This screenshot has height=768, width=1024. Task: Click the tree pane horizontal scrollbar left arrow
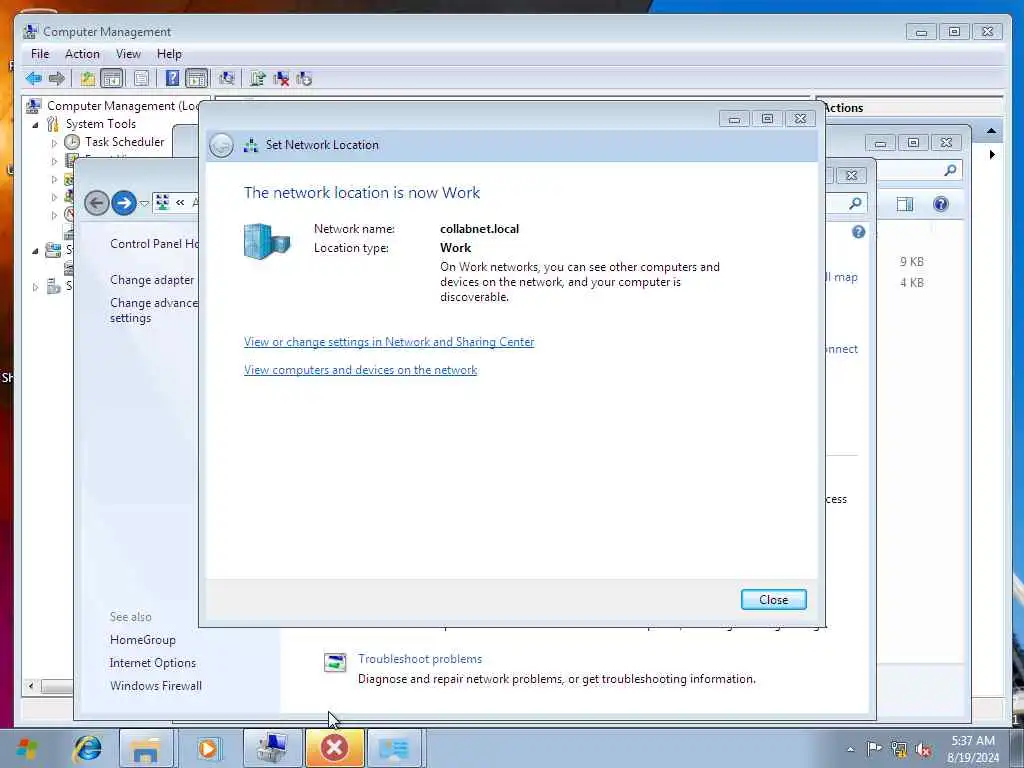(31, 686)
